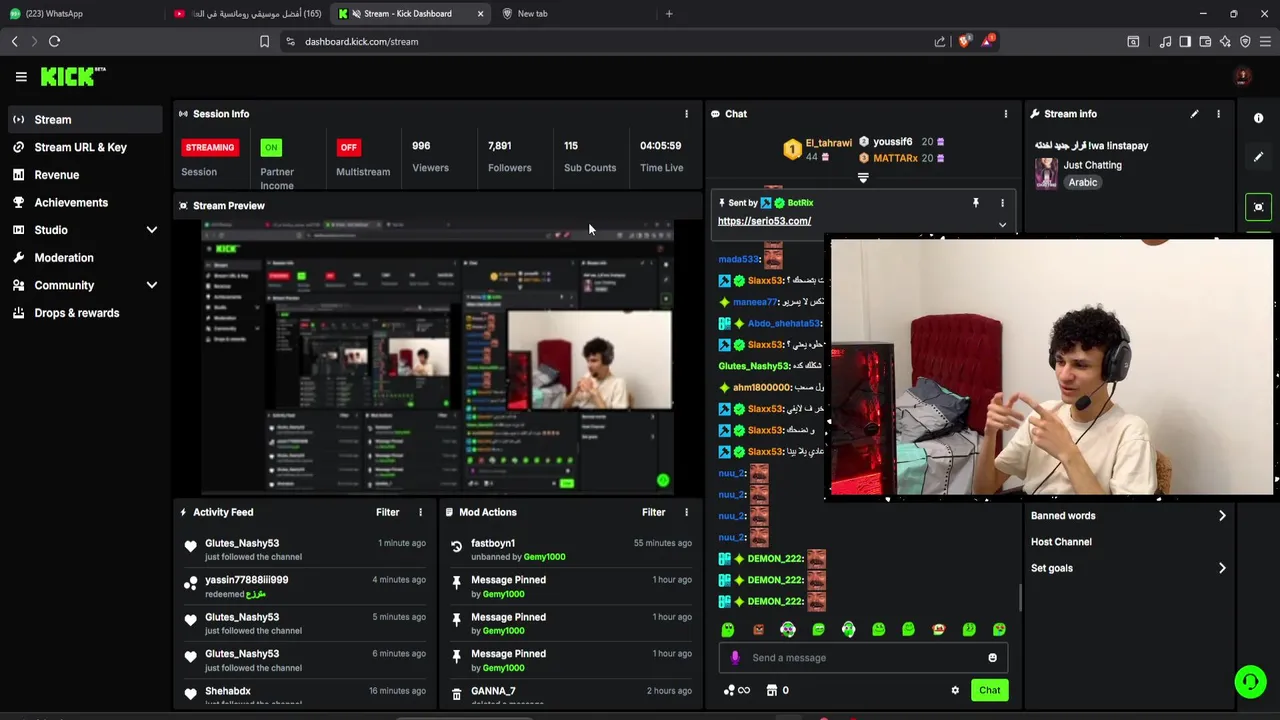Go to Revenue page

[x=85, y=175]
